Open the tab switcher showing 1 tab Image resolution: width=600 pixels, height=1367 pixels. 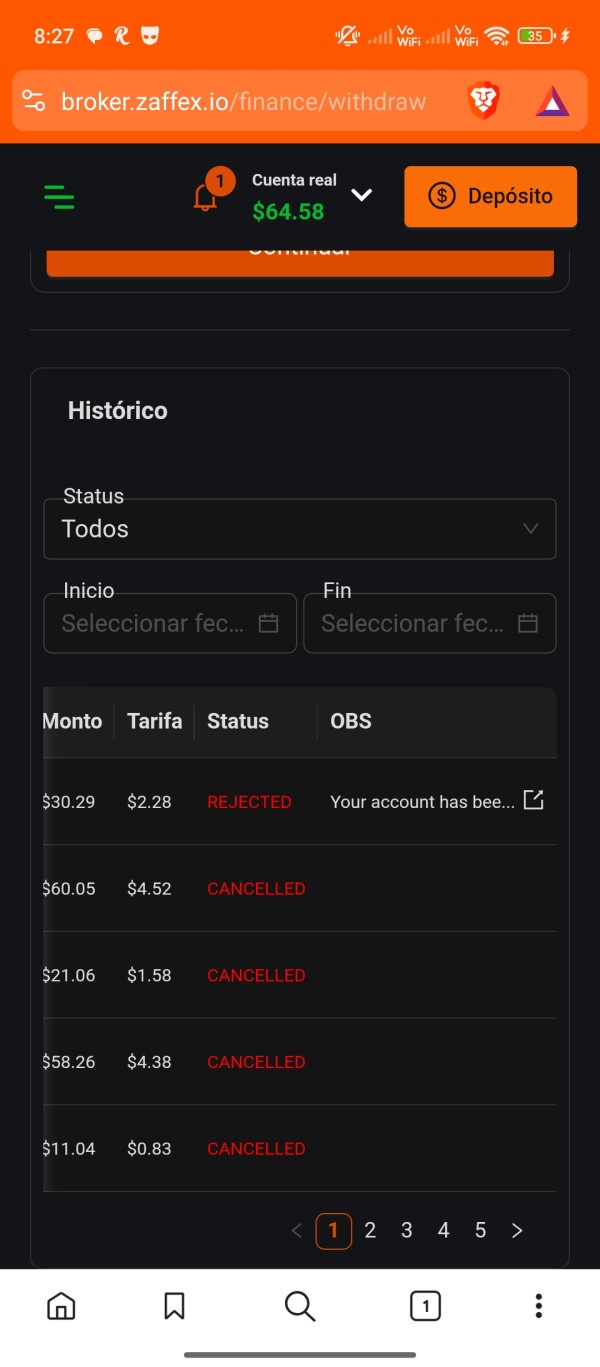coord(425,1305)
